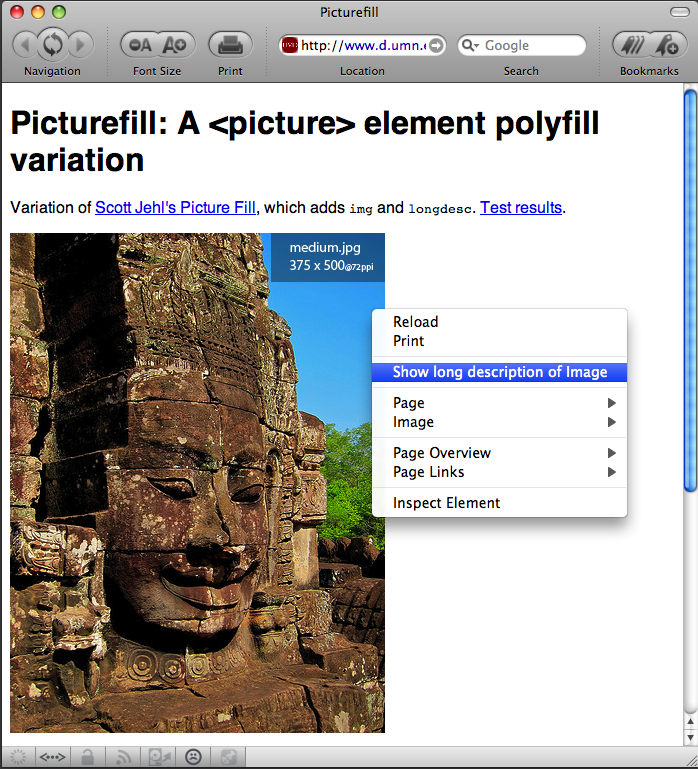The height and width of the screenshot is (769, 698).
Task: Click the add bookmark icon
Action: pyautogui.click(x=665, y=45)
